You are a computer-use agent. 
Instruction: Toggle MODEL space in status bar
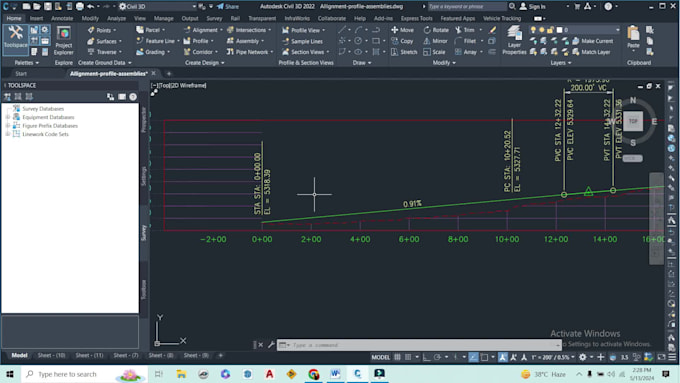coord(380,357)
